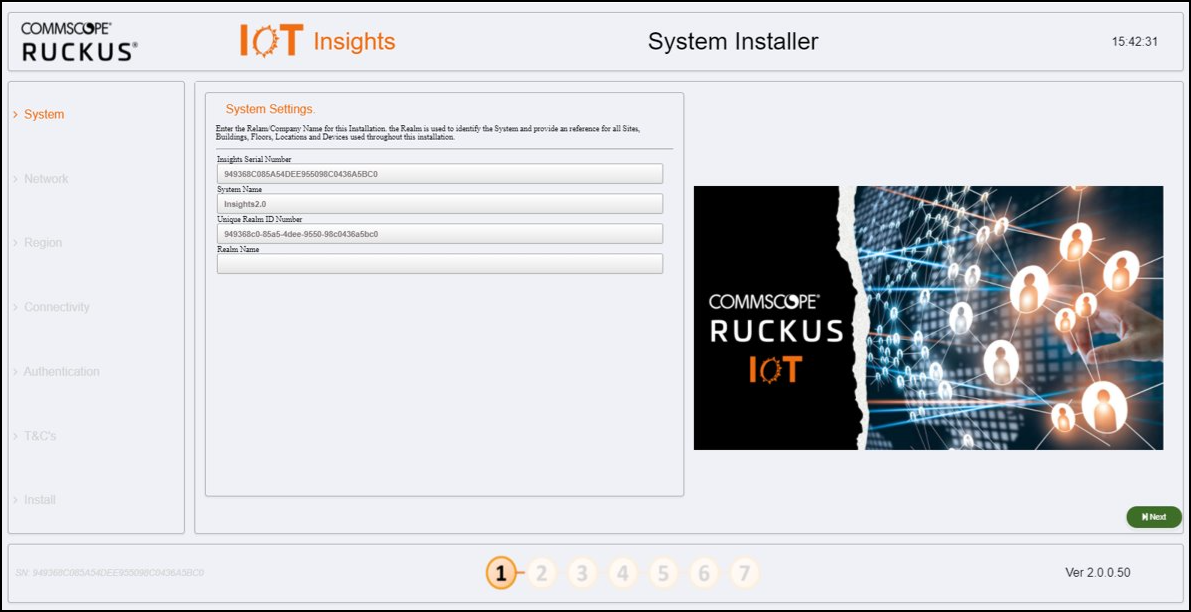Select Authentication in the sidebar
The image size is (1191, 612).
coord(62,372)
